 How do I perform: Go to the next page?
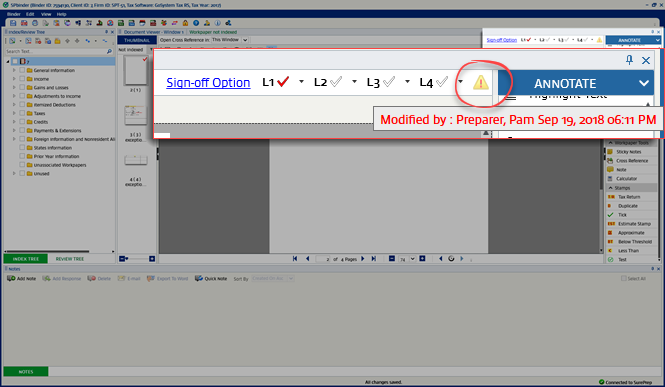363,259
